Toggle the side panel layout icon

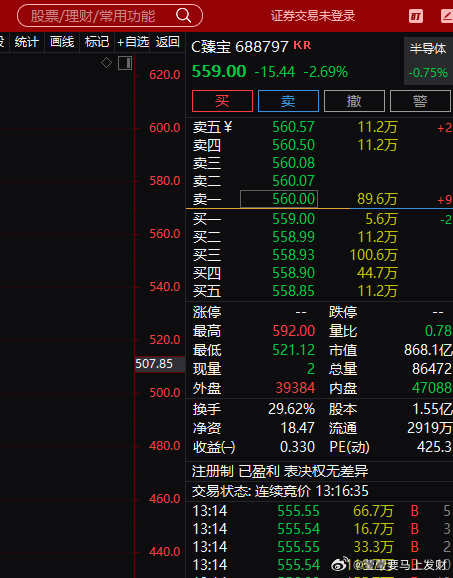point(125,63)
